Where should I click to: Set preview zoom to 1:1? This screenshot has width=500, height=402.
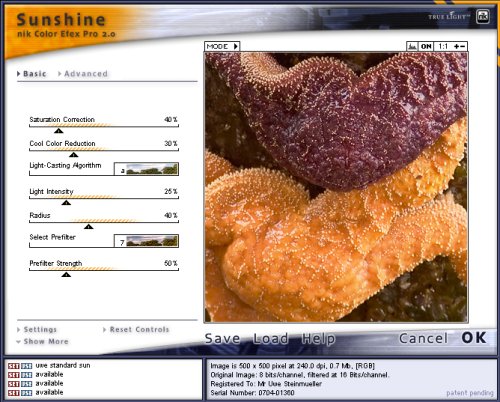tap(443, 46)
